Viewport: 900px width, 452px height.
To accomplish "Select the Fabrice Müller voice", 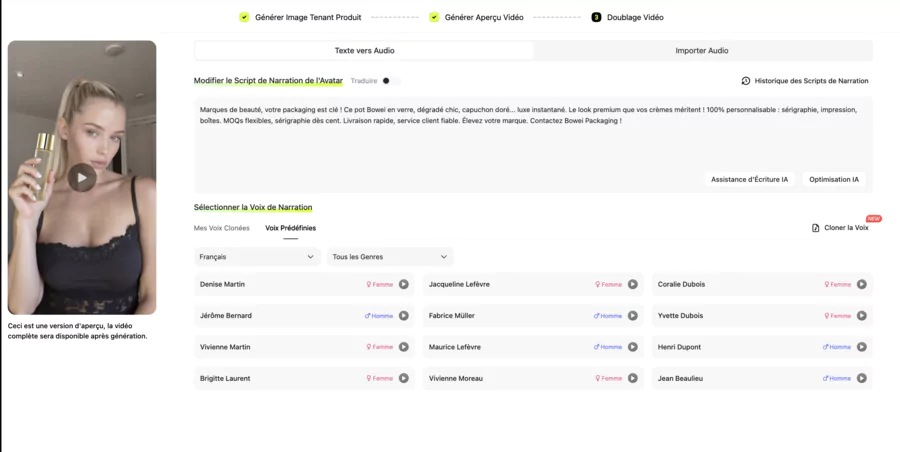I will point(533,315).
